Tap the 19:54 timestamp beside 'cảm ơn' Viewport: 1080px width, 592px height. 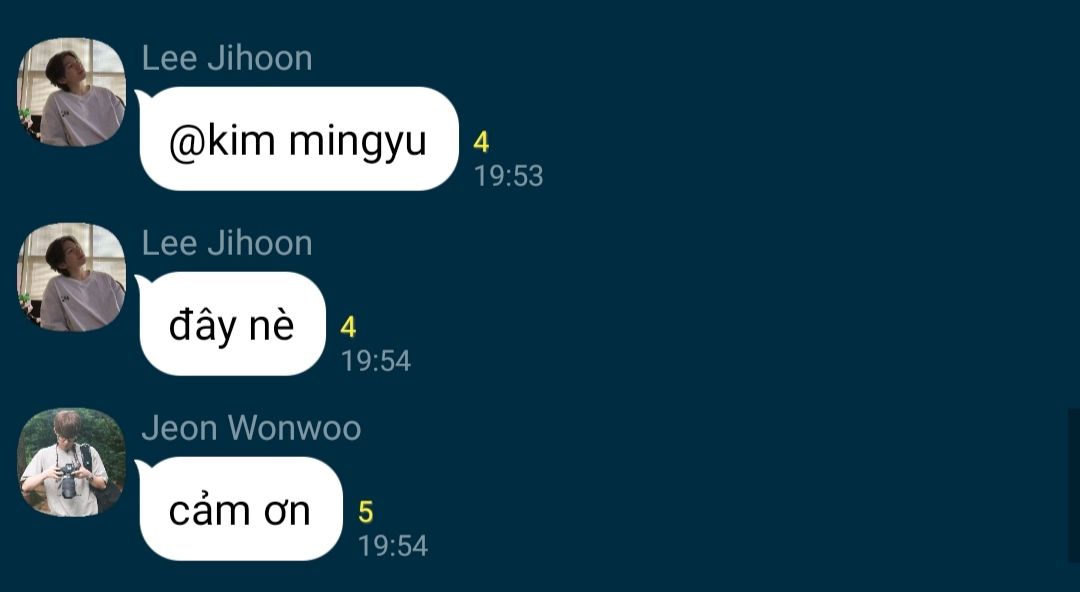393,546
